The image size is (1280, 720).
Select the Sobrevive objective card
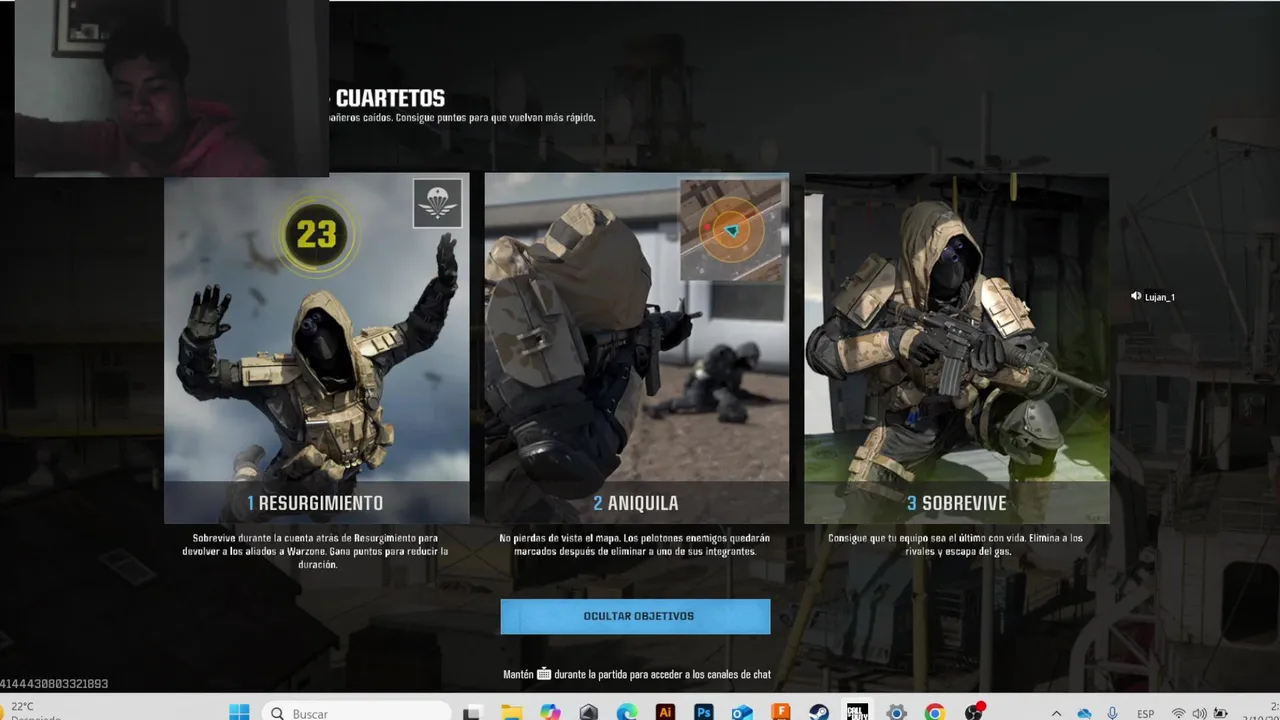pyautogui.click(x=957, y=349)
